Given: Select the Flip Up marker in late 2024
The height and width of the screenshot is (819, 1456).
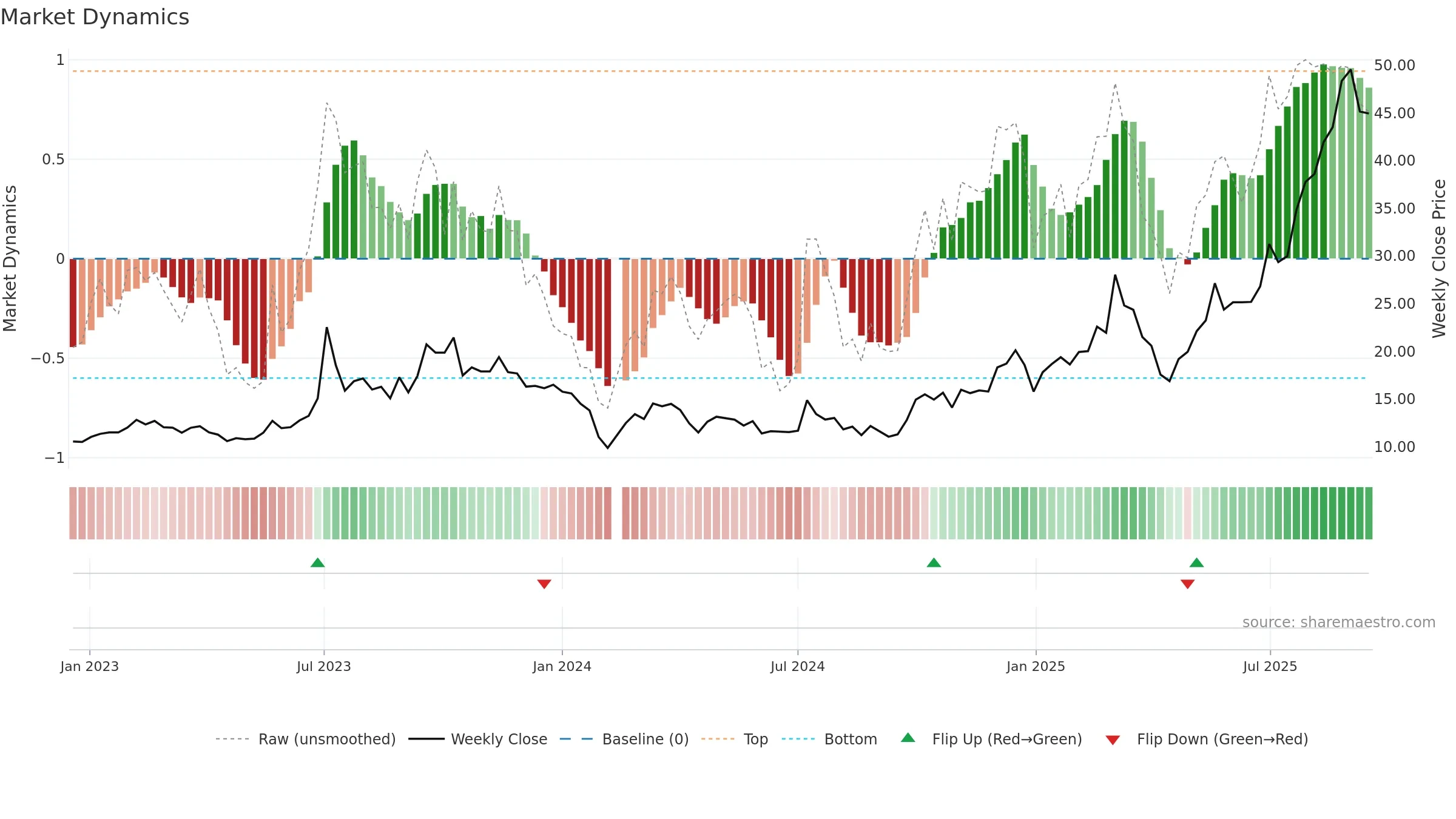Looking at the screenshot, I should click(x=934, y=562).
